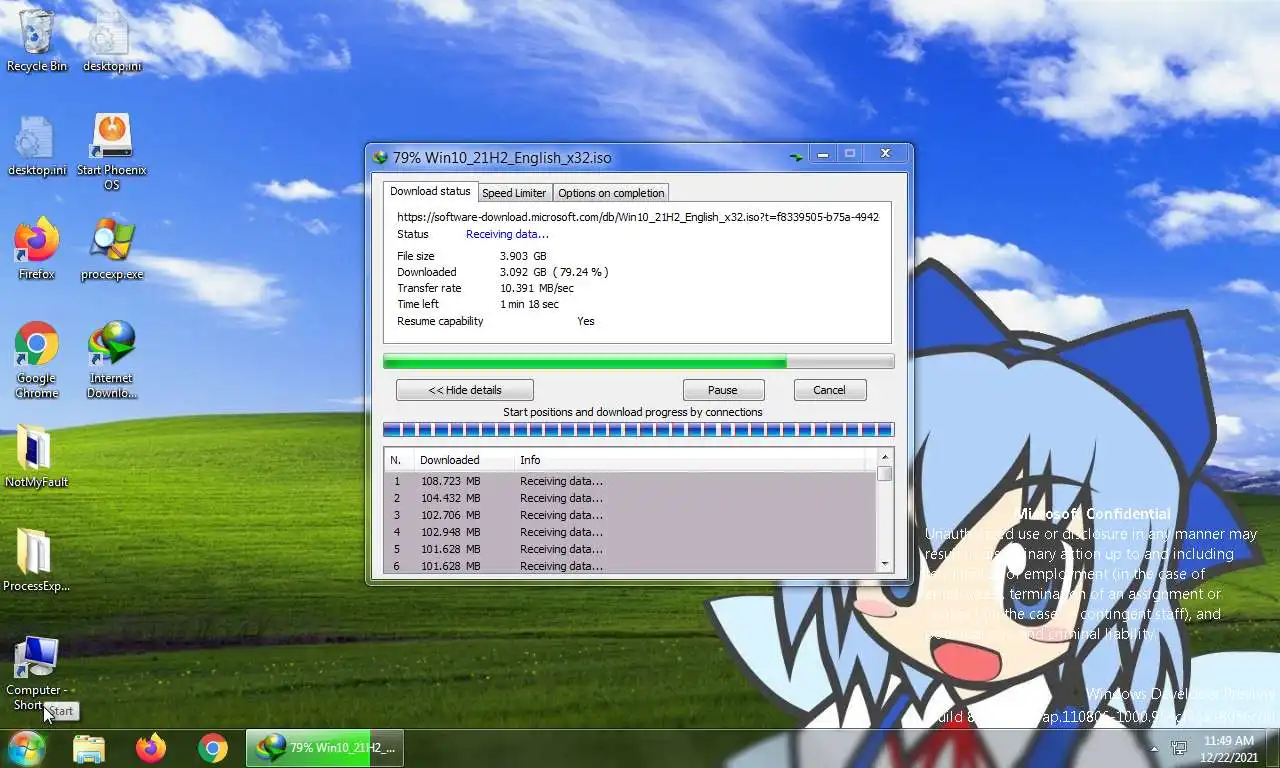Activate the 79% Win10_21H2 download taskbar button

(325, 748)
